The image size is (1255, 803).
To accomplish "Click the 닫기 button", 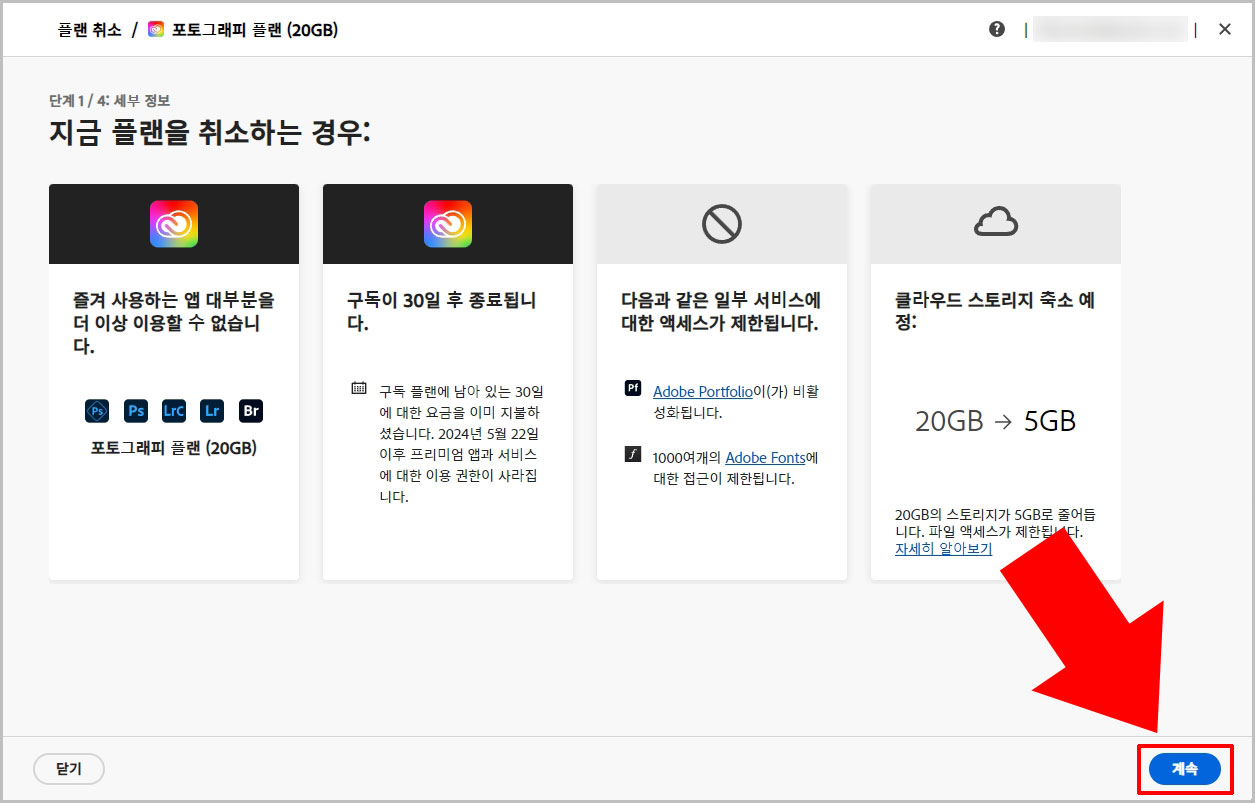I will 68,769.
